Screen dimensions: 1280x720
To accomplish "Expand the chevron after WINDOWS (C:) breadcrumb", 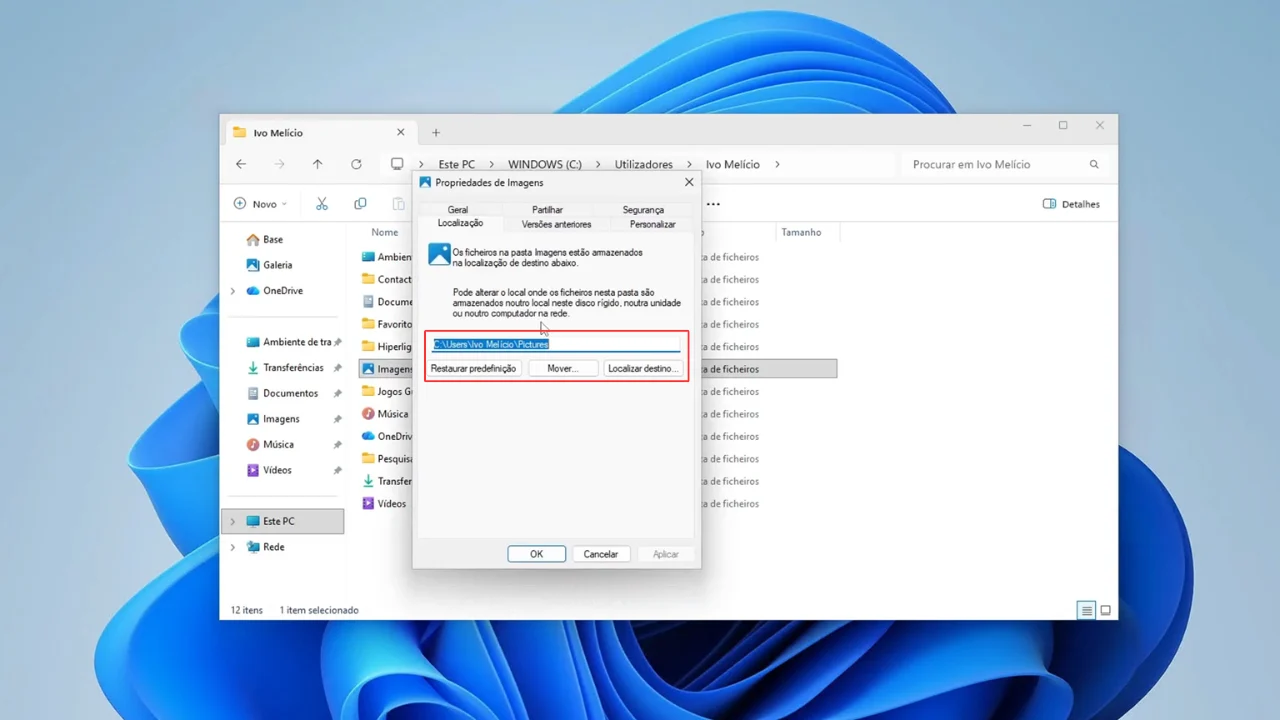I will point(597,164).
